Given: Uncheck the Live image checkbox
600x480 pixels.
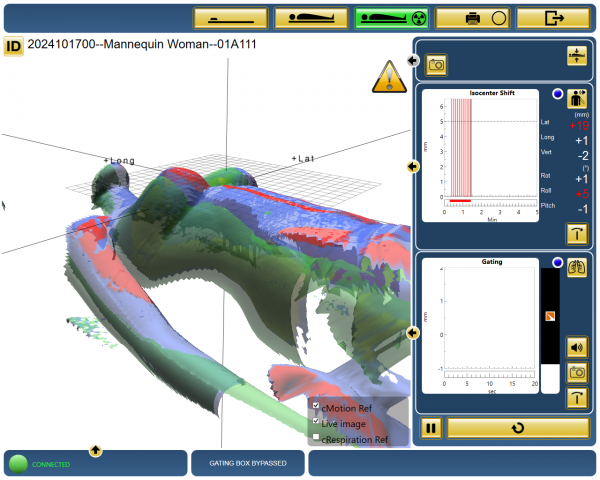Looking at the screenshot, I should click(316, 421).
